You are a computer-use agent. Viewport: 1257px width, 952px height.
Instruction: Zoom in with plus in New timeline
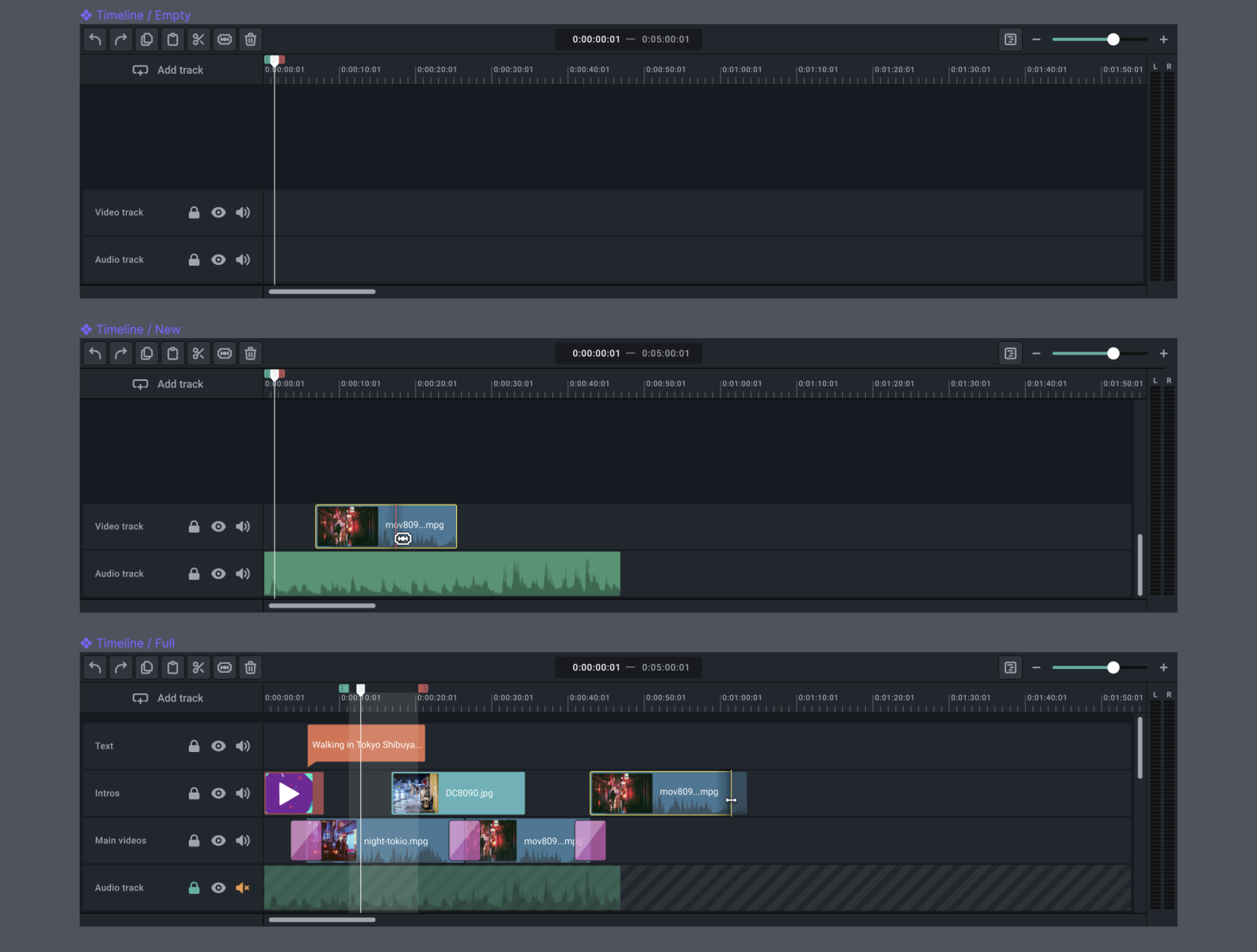click(1163, 353)
